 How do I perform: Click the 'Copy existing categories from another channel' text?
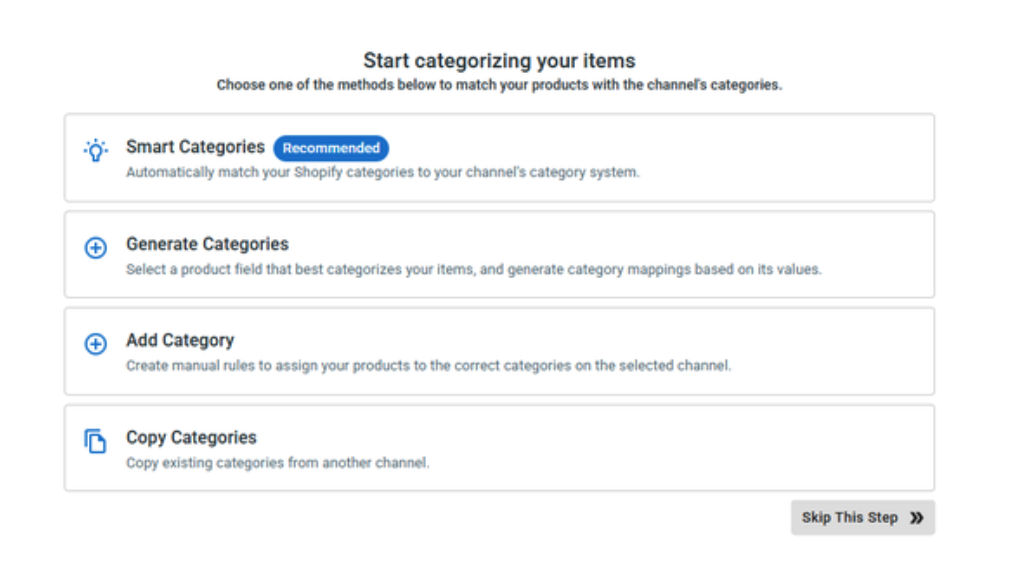click(277, 463)
